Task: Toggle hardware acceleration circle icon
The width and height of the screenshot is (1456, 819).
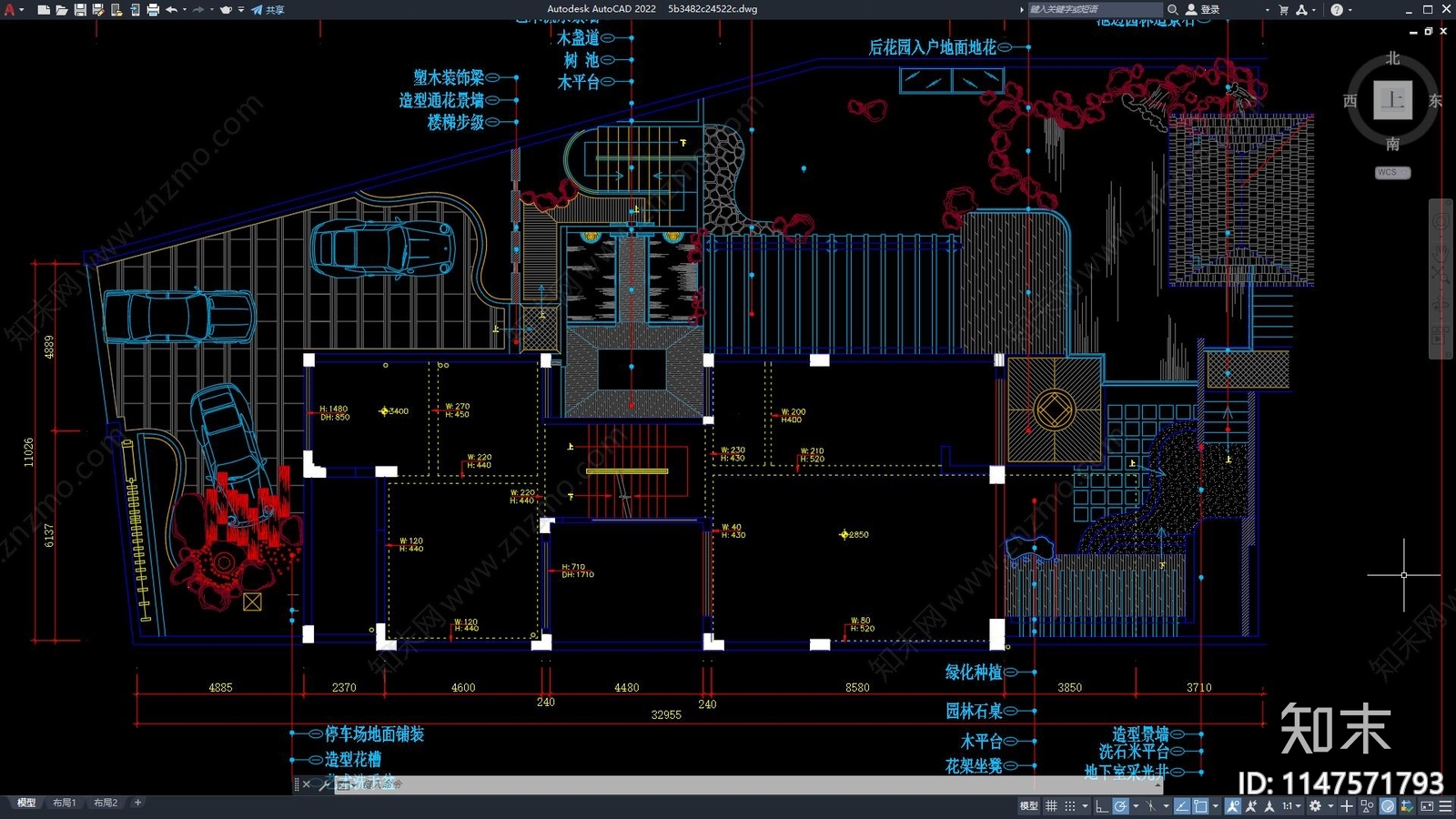Action: point(1388,806)
